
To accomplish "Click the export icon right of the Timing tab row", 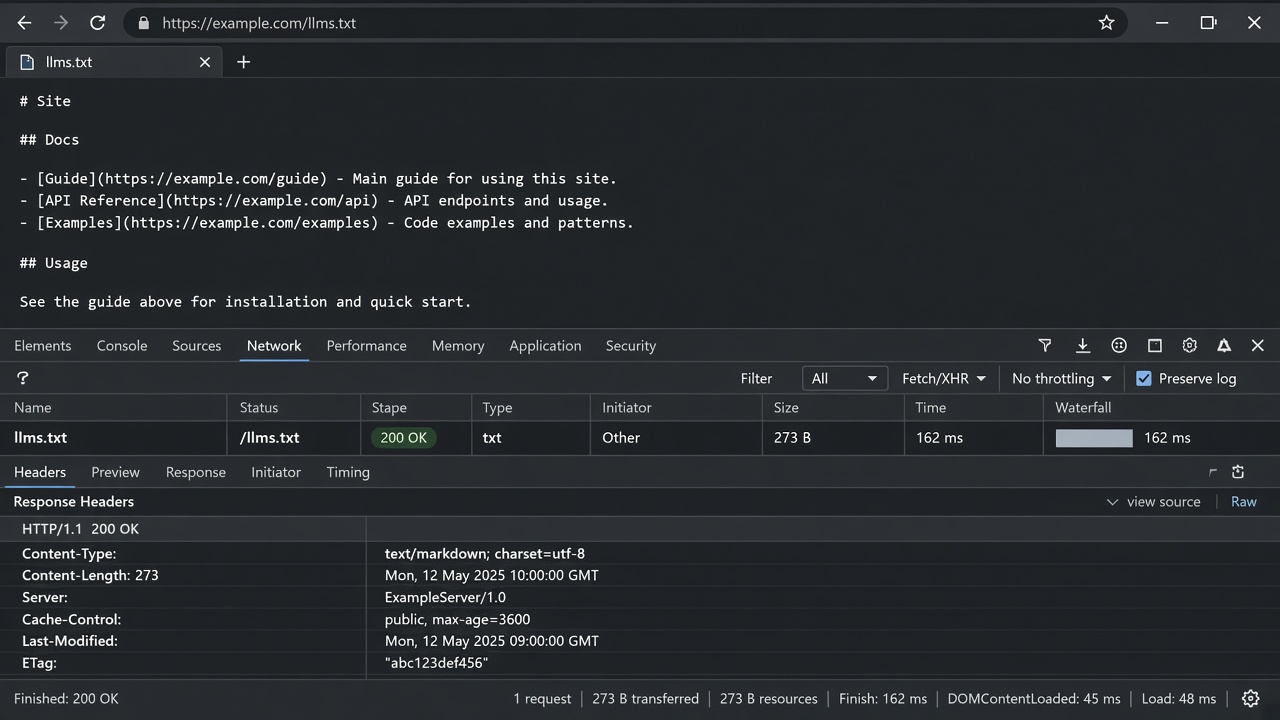I will [1238, 472].
